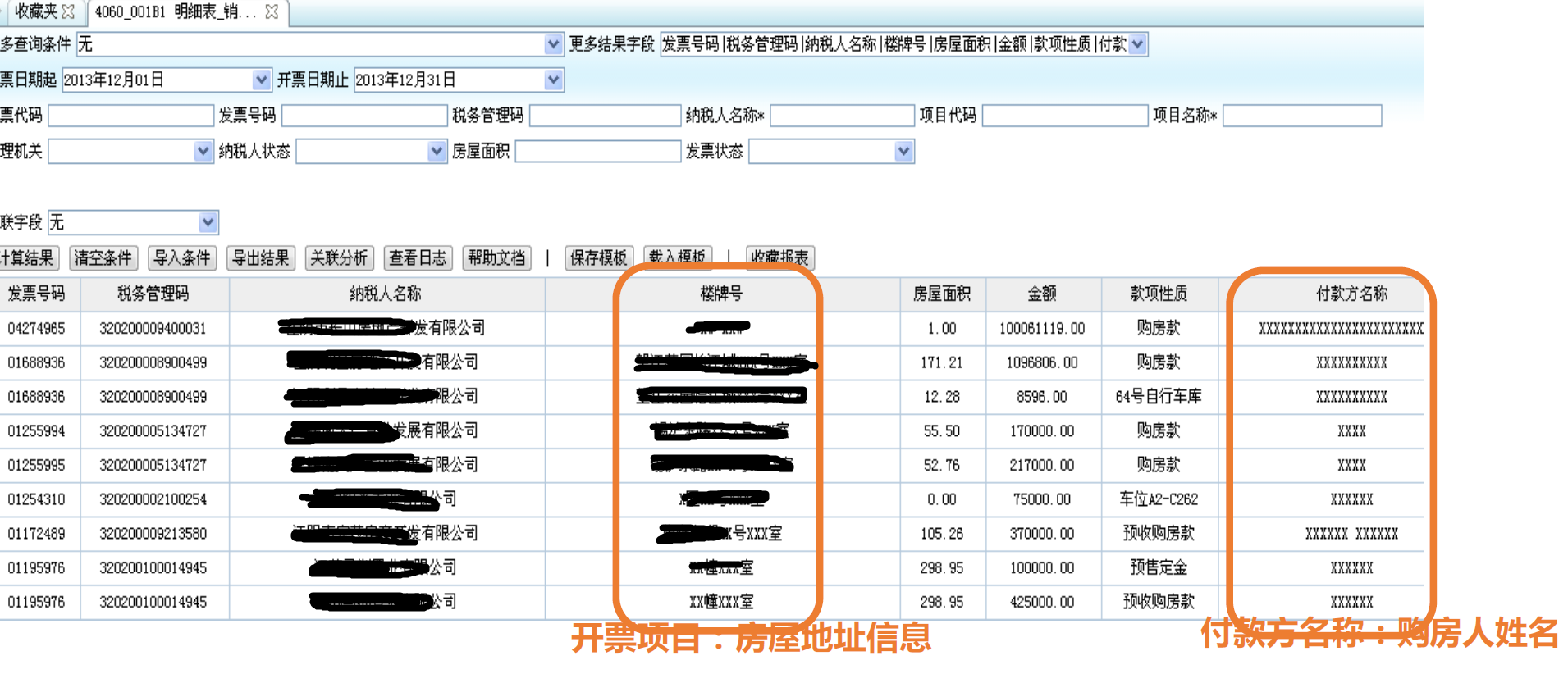1568x674 pixels.
Task: Open the 开票日期止 date dropdown
Action: tap(554, 80)
